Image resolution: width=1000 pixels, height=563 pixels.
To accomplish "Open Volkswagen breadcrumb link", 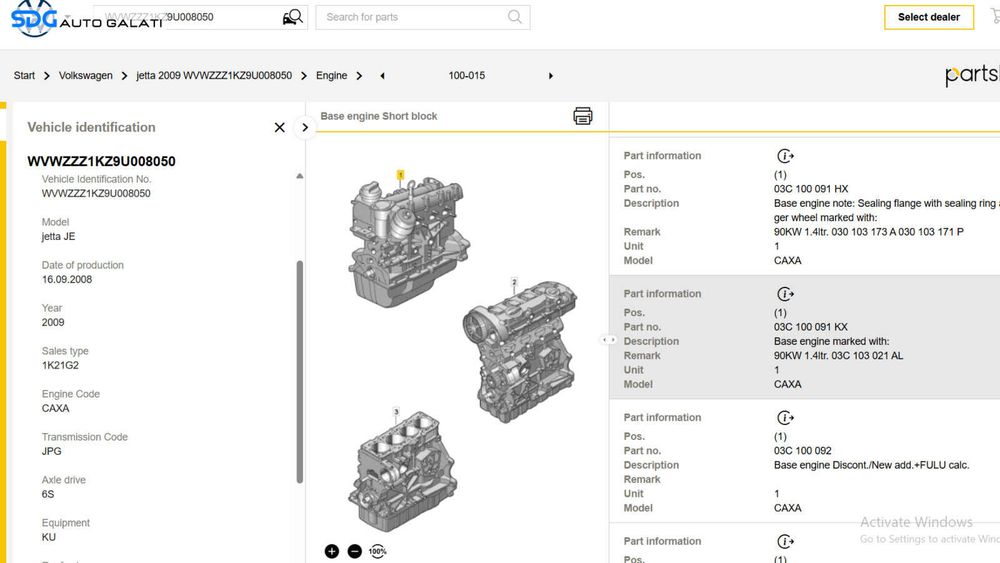I will coord(85,75).
